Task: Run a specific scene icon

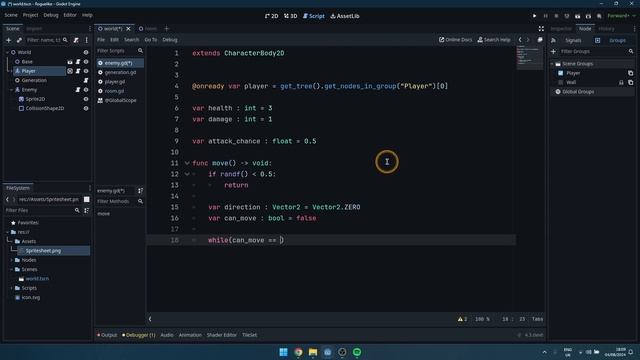Action: point(588,16)
